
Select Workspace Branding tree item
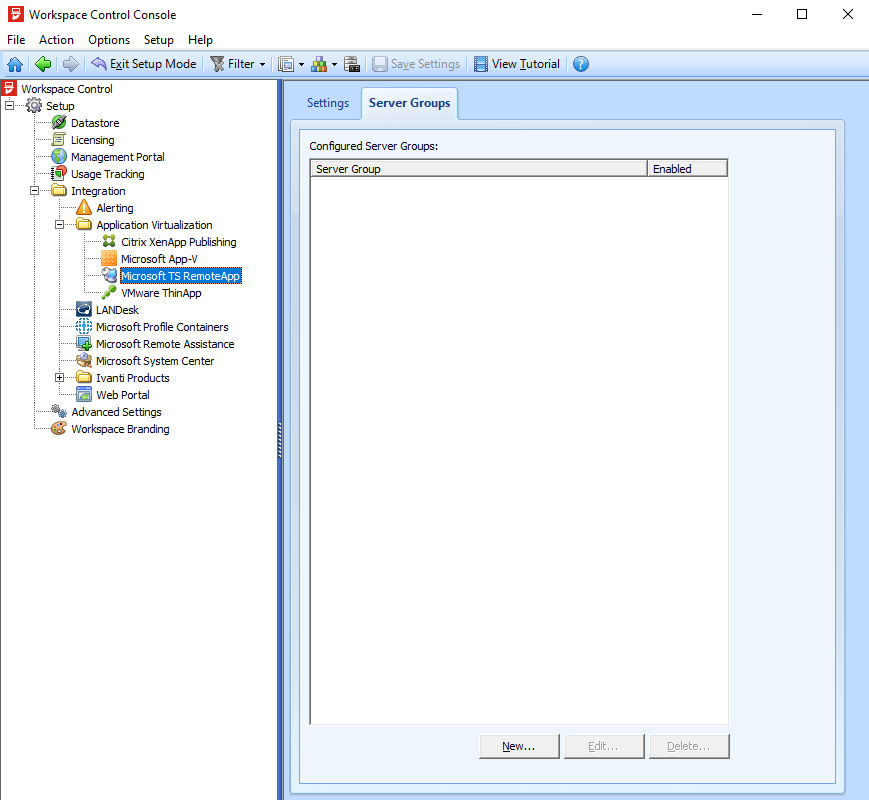tap(120, 429)
